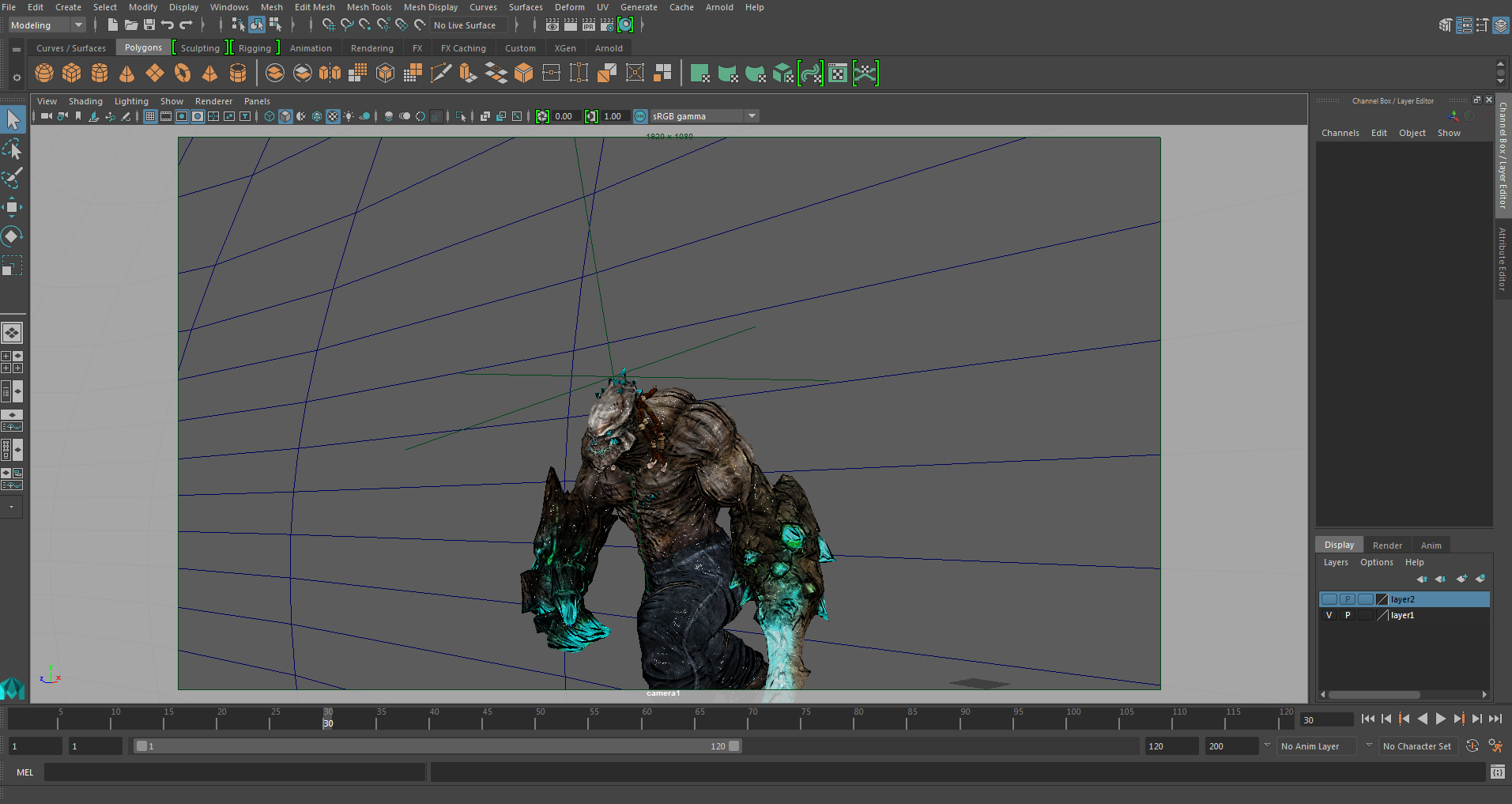
Task: Click the Redo arrow icon
Action: 186,25
